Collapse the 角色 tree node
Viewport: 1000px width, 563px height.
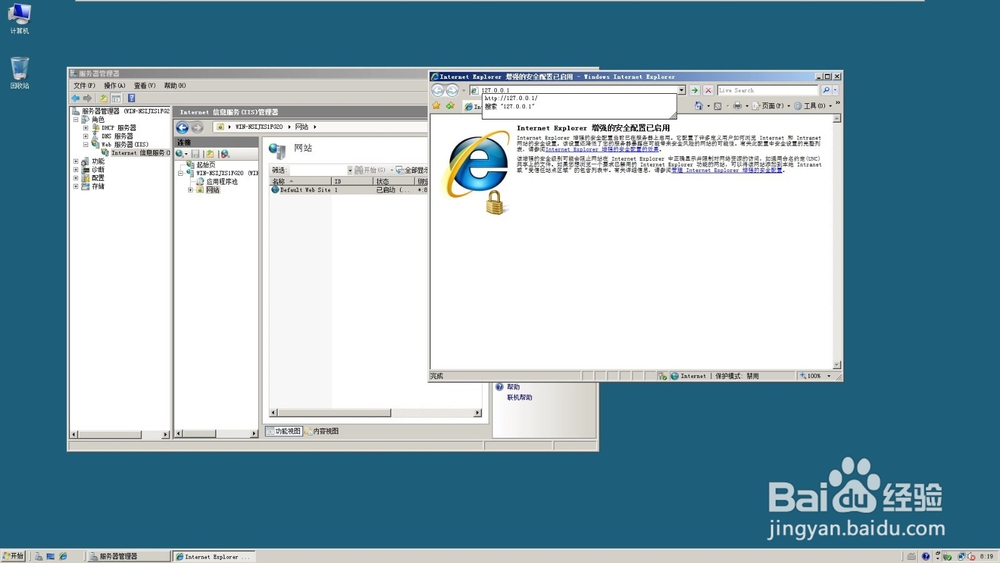pos(76,119)
